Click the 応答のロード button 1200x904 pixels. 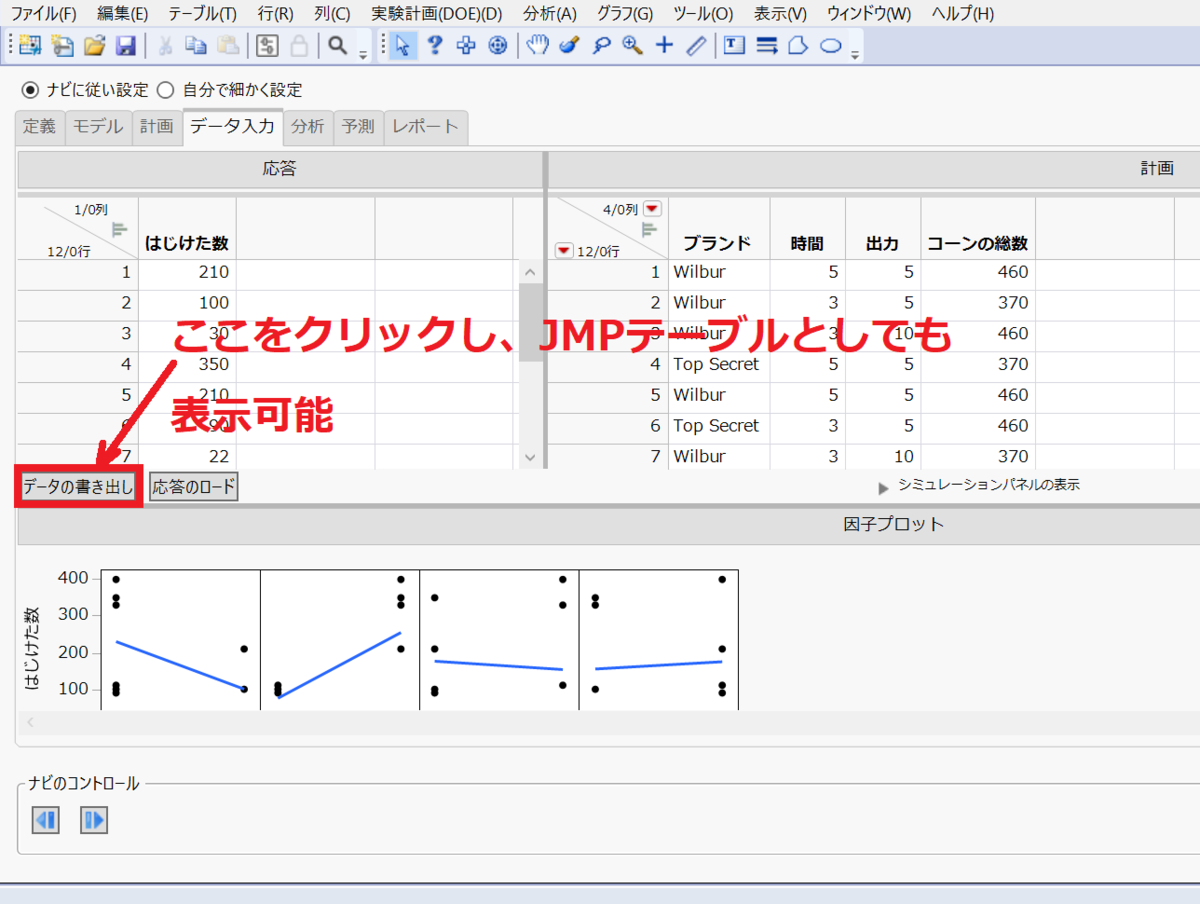click(192, 485)
